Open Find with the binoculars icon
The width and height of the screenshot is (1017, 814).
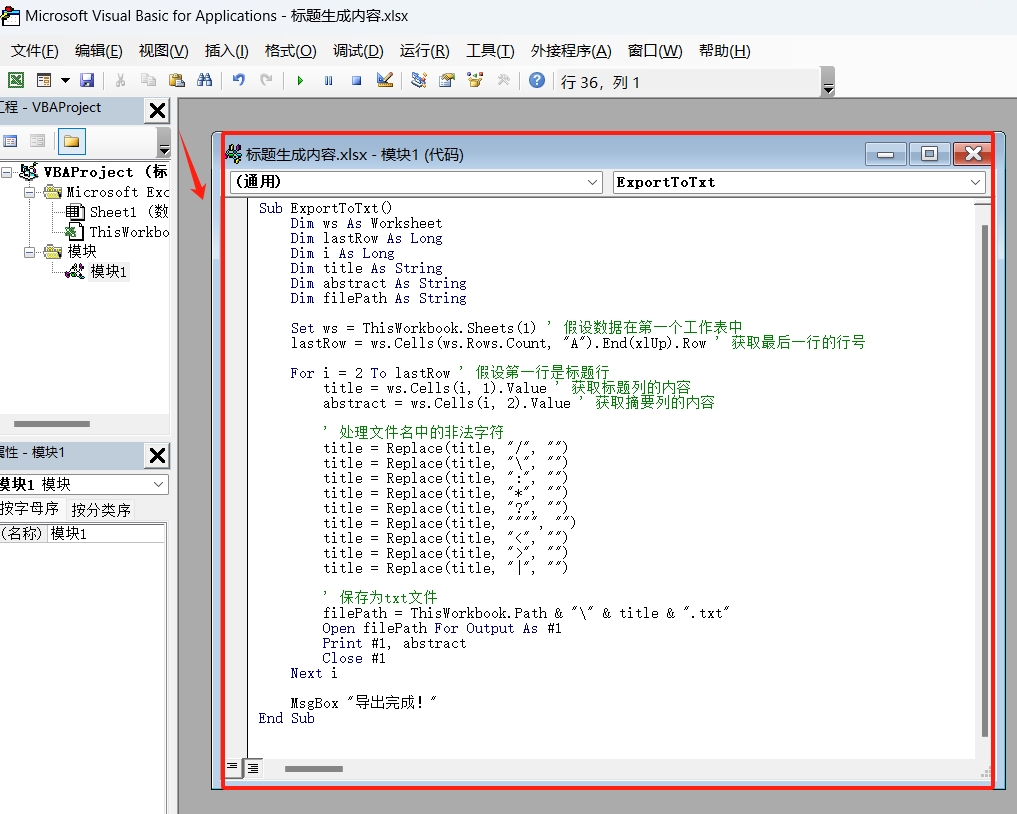point(205,80)
